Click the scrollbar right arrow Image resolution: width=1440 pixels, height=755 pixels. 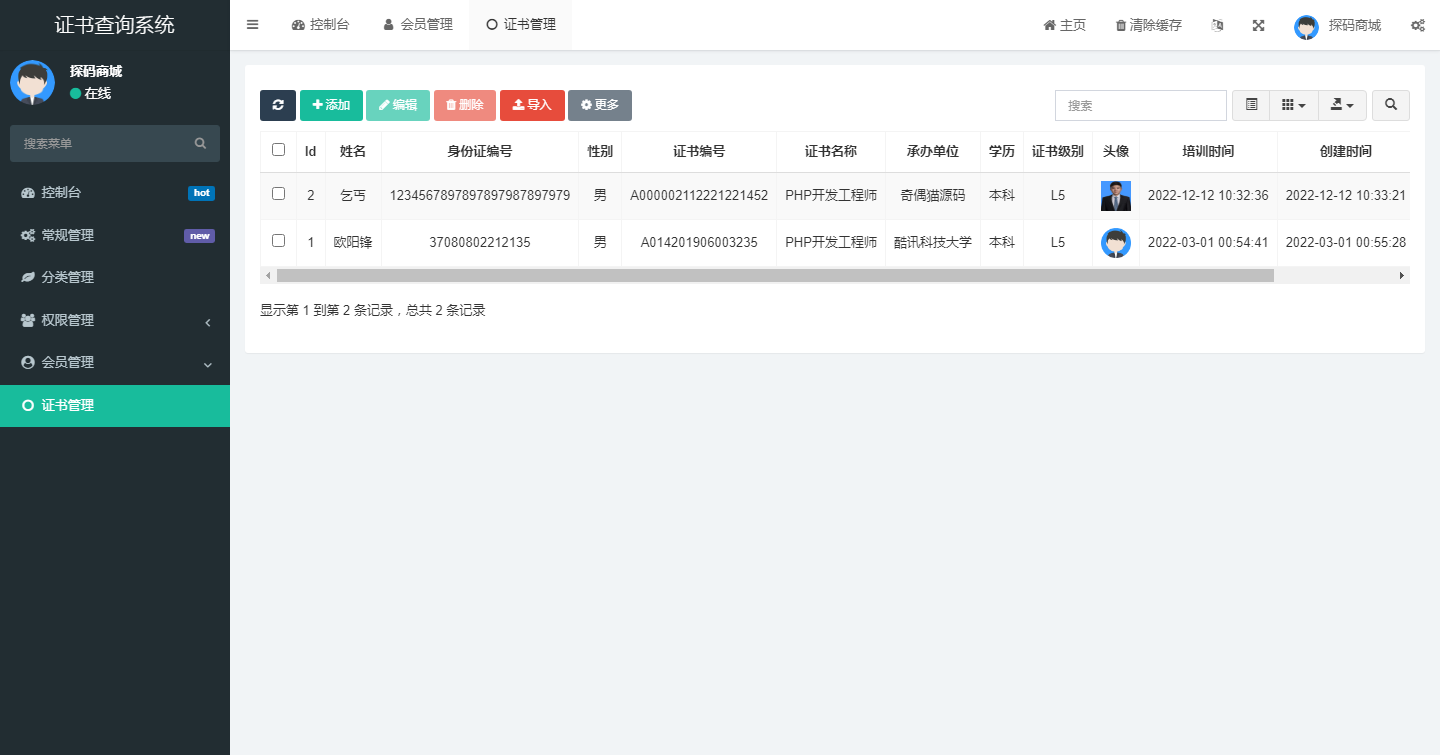tap(1402, 275)
